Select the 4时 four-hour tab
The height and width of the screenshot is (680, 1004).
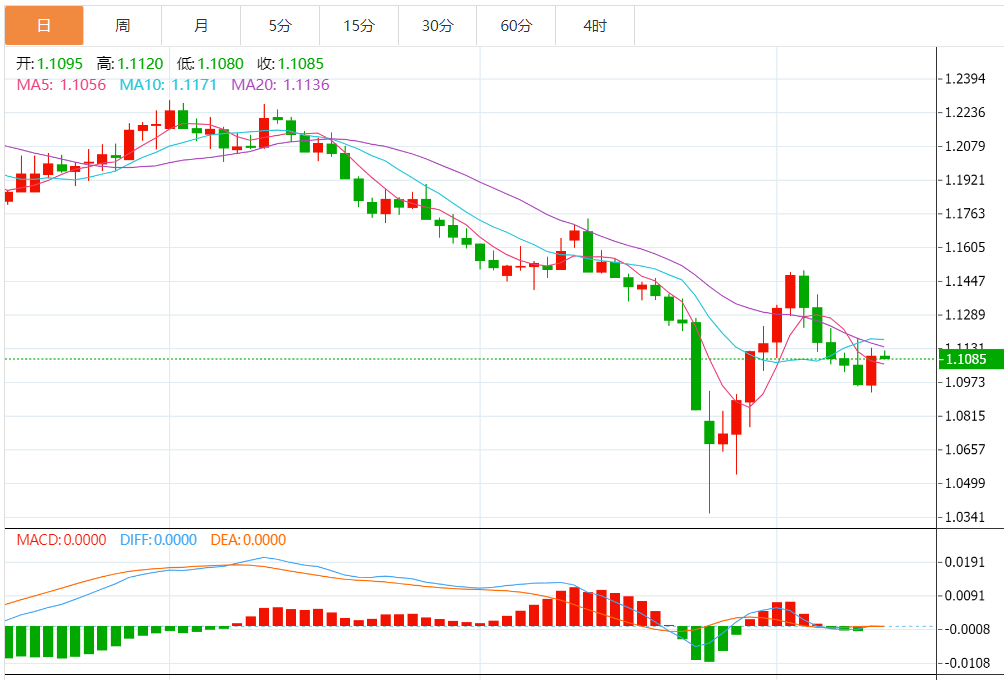[595, 26]
